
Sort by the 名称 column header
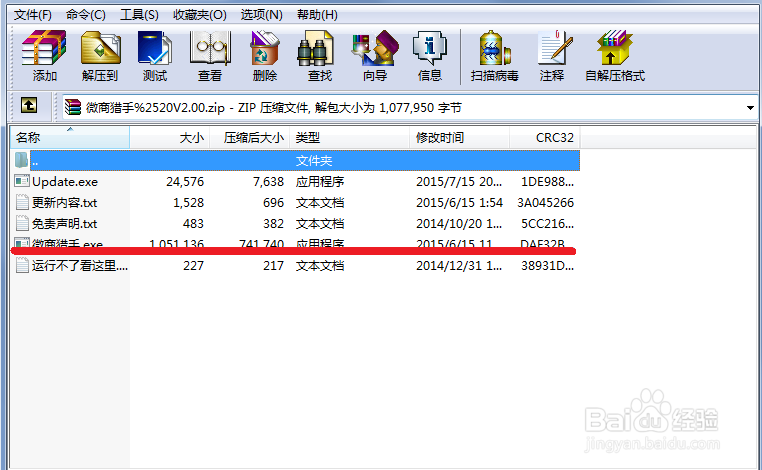click(x=70, y=138)
